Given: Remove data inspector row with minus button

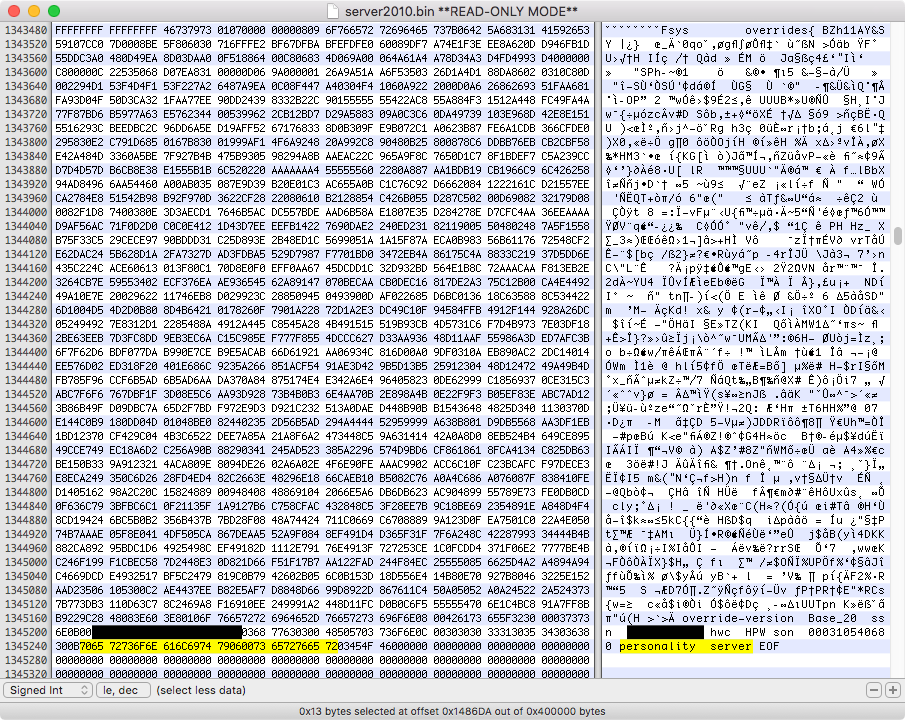Looking at the screenshot, I should (874, 690).
